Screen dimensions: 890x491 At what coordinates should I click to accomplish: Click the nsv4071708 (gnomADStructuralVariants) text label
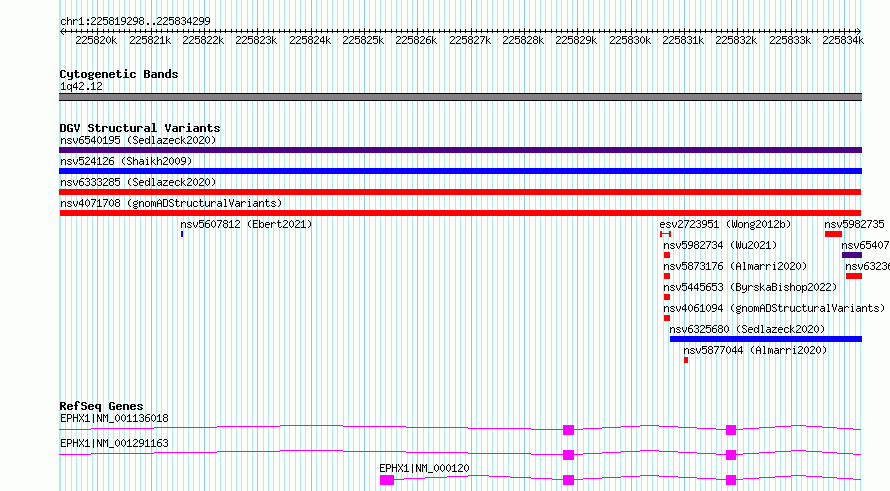click(171, 203)
